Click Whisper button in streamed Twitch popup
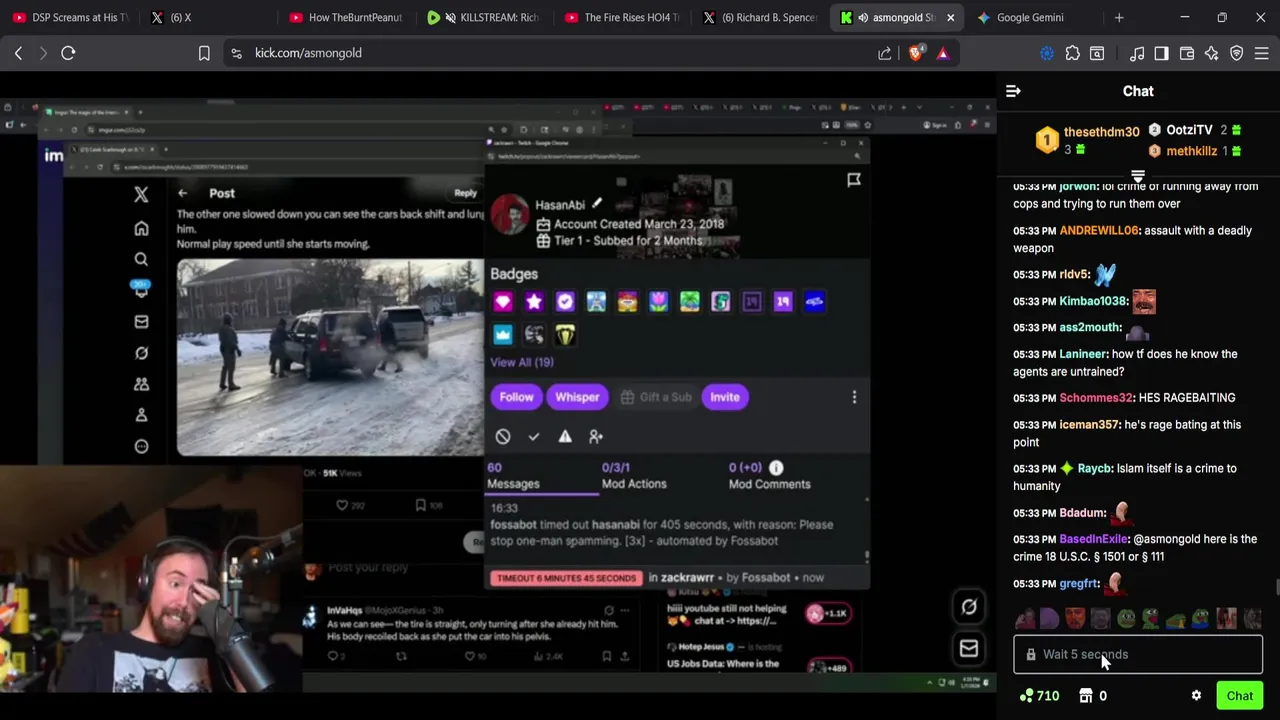This screenshot has height=720, width=1280. pyautogui.click(x=577, y=397)
